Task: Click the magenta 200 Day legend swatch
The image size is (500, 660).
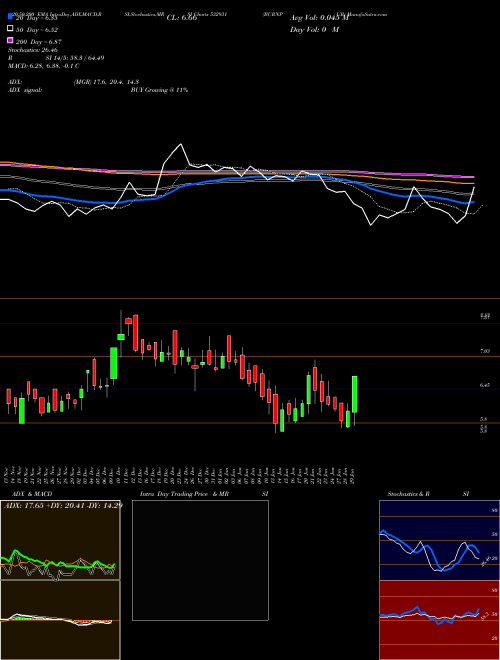Action: (10, 41)
